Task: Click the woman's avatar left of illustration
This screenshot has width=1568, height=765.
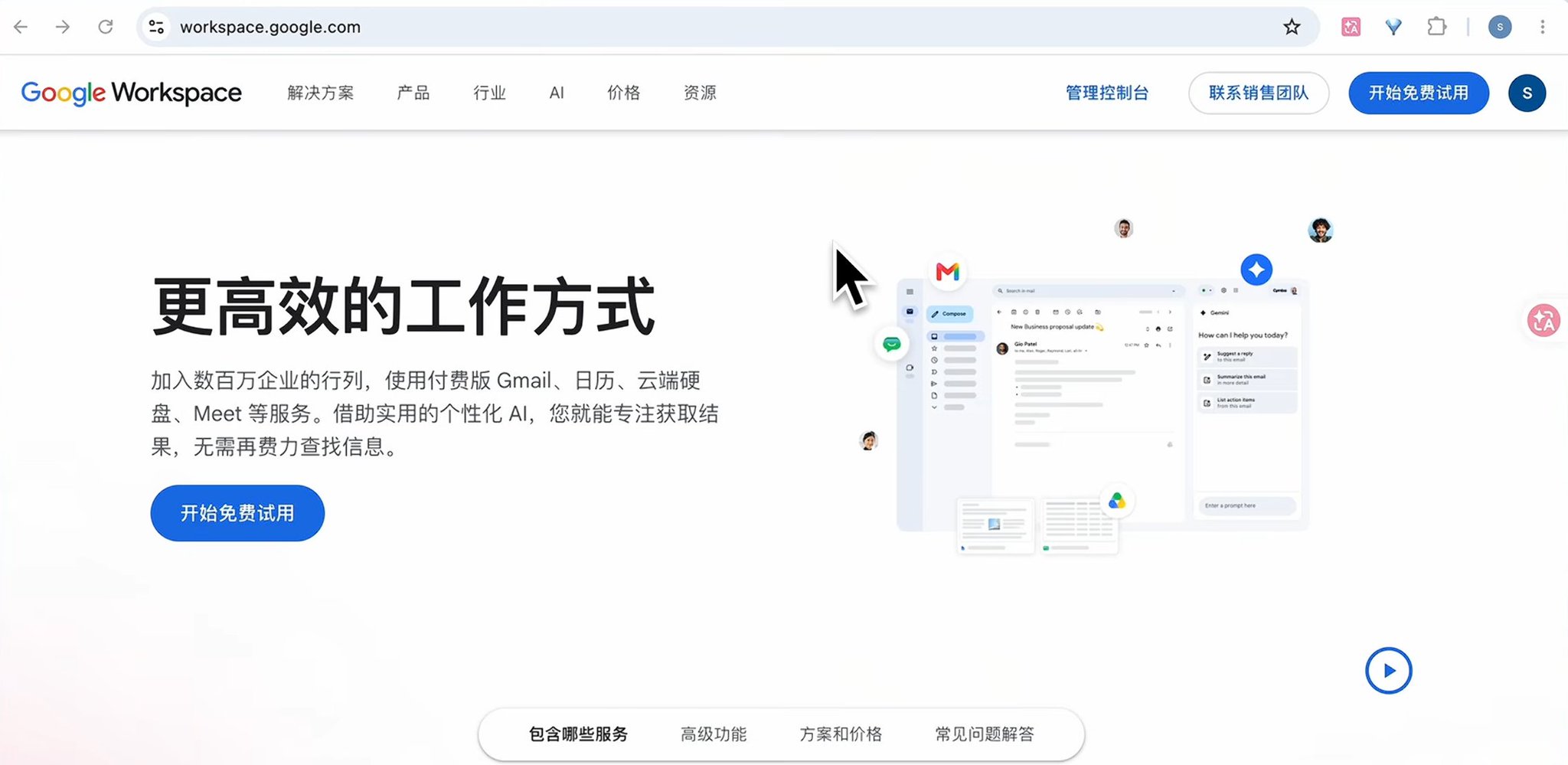Action: tap(868, 441)
